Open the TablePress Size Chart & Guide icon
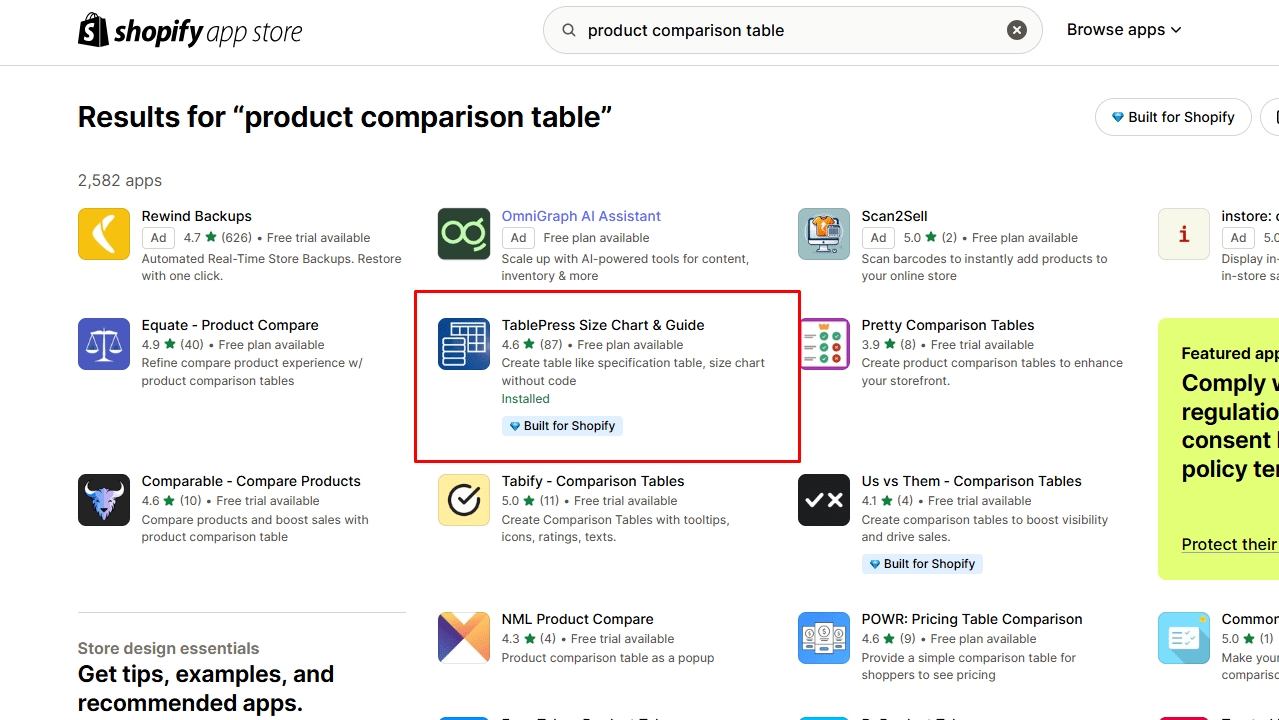1279x720 pixels. coord(464,344)
